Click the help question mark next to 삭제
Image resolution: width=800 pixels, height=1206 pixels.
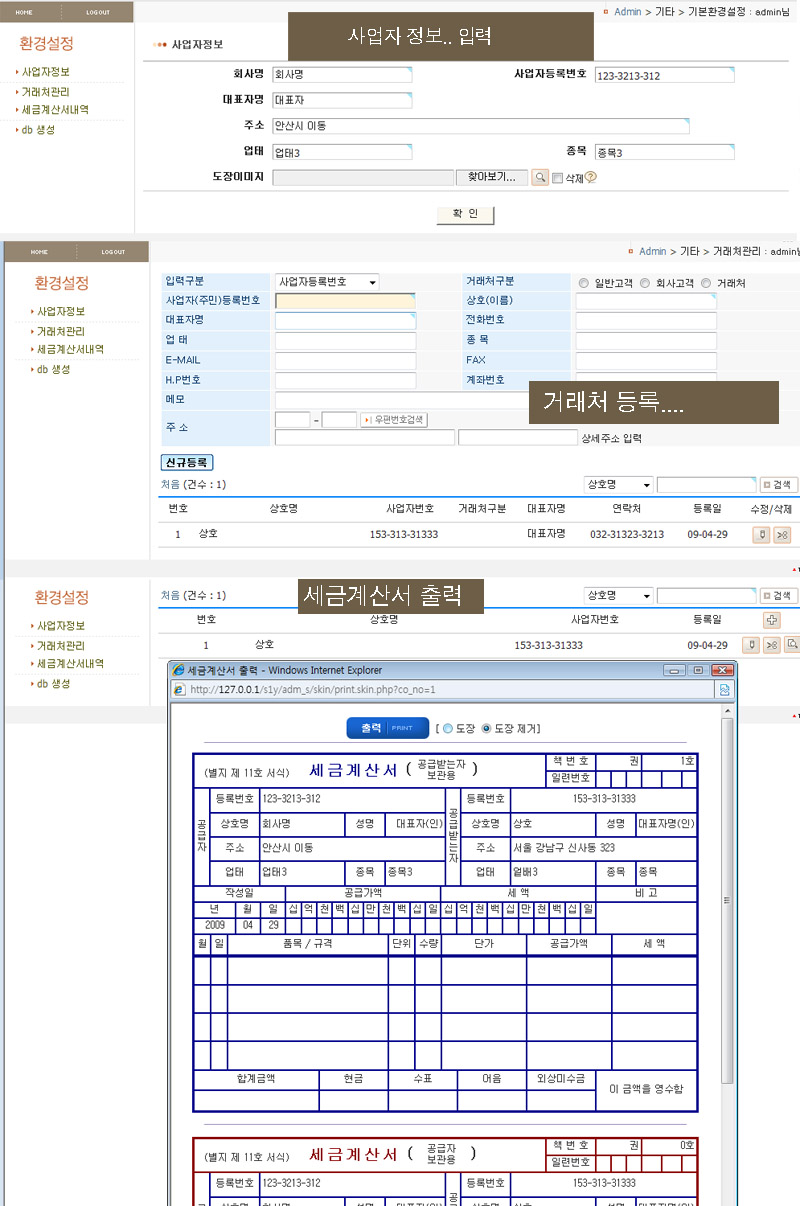click(590, 178)
